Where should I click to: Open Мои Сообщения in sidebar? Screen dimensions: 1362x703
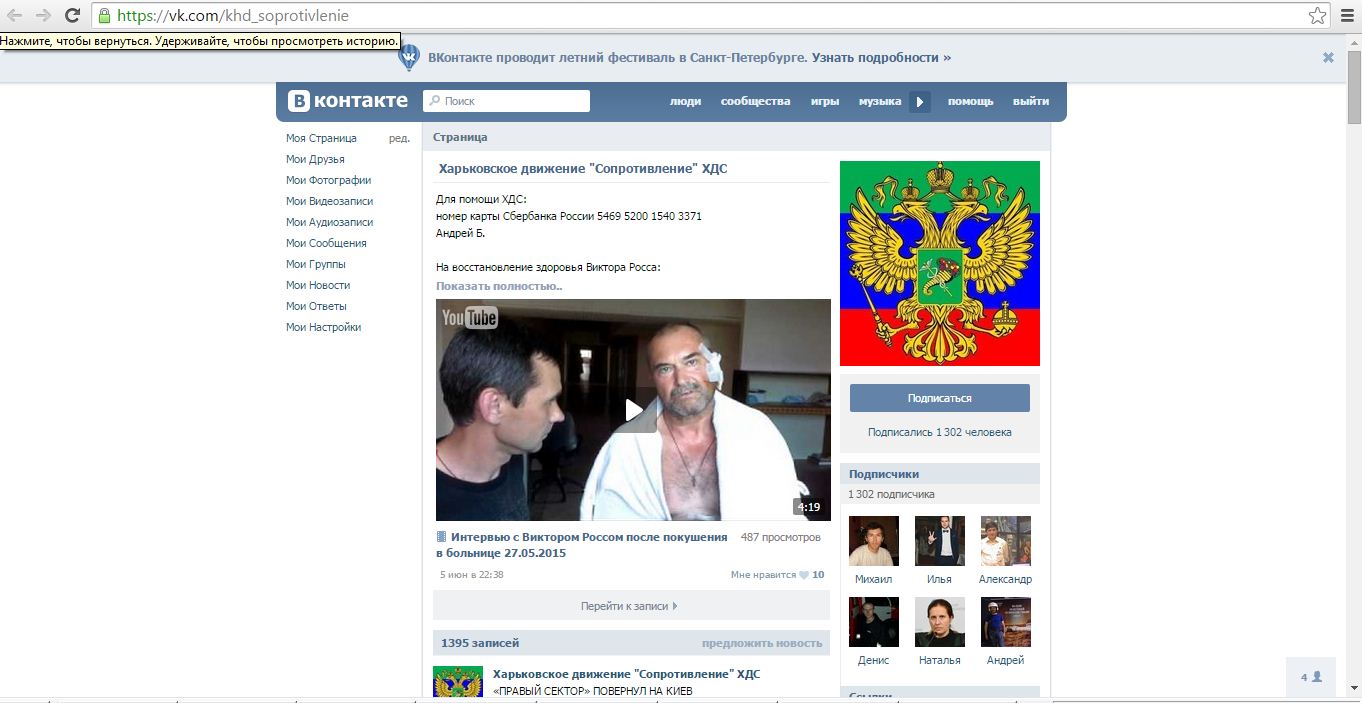(x=326, y=243)
